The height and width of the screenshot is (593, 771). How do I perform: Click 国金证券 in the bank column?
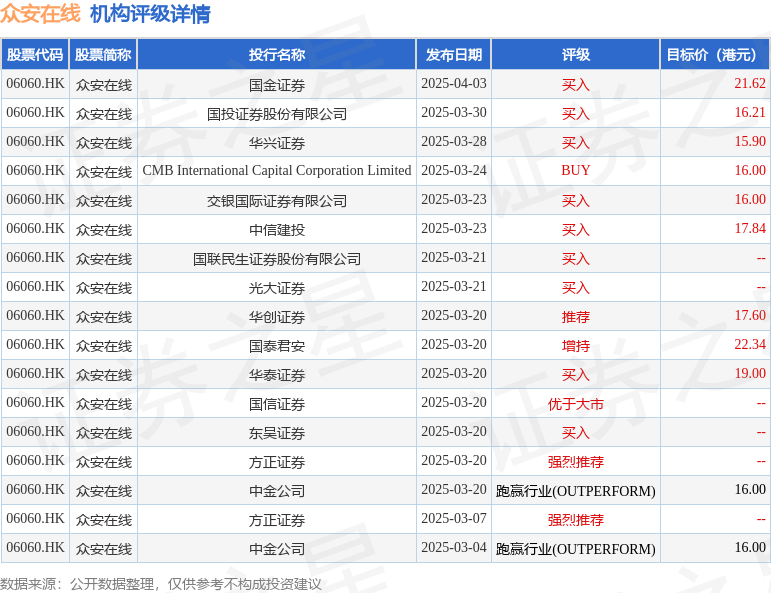point(277,85)
